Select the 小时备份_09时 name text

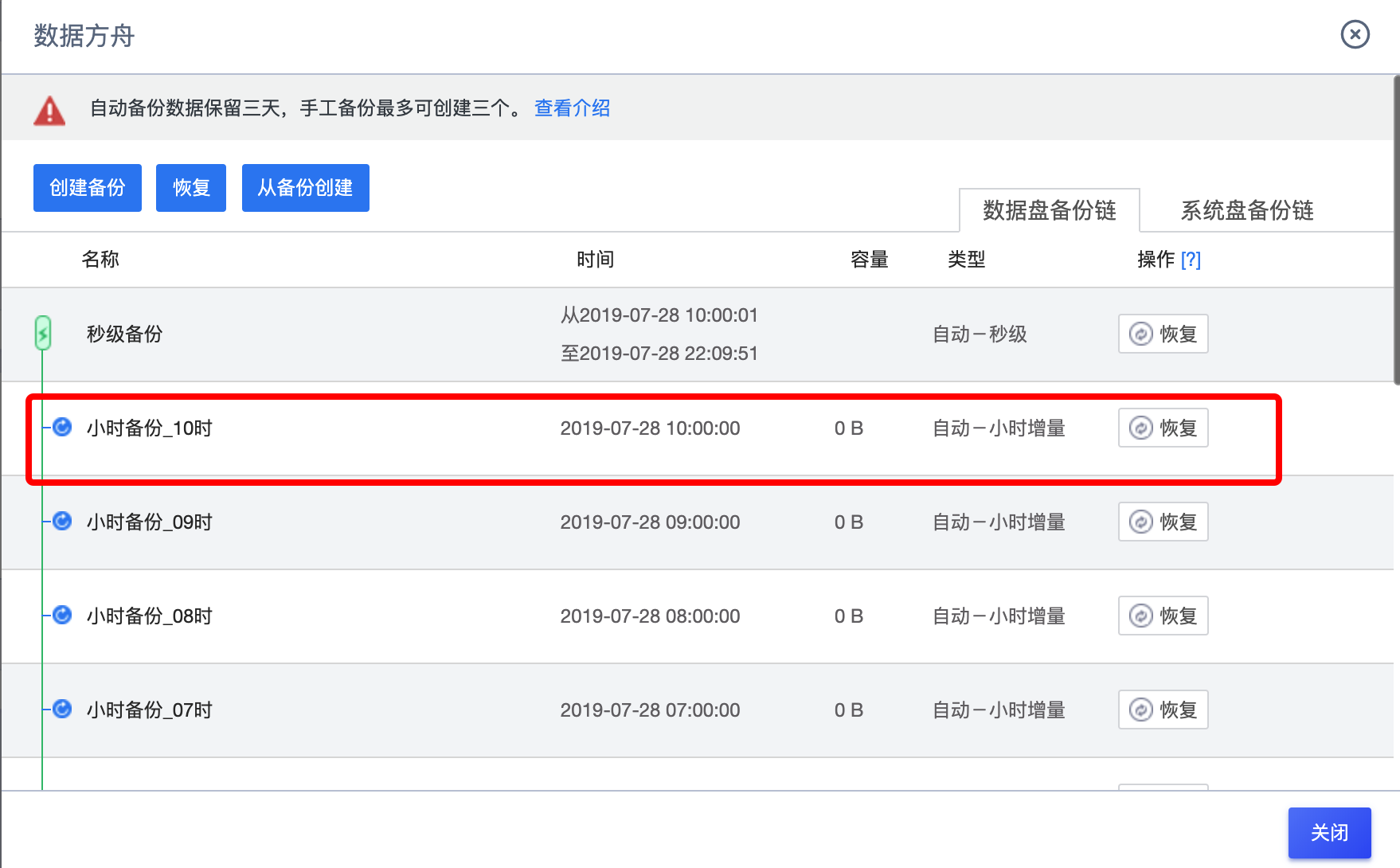pyautogui.click(x=150, y=522)
